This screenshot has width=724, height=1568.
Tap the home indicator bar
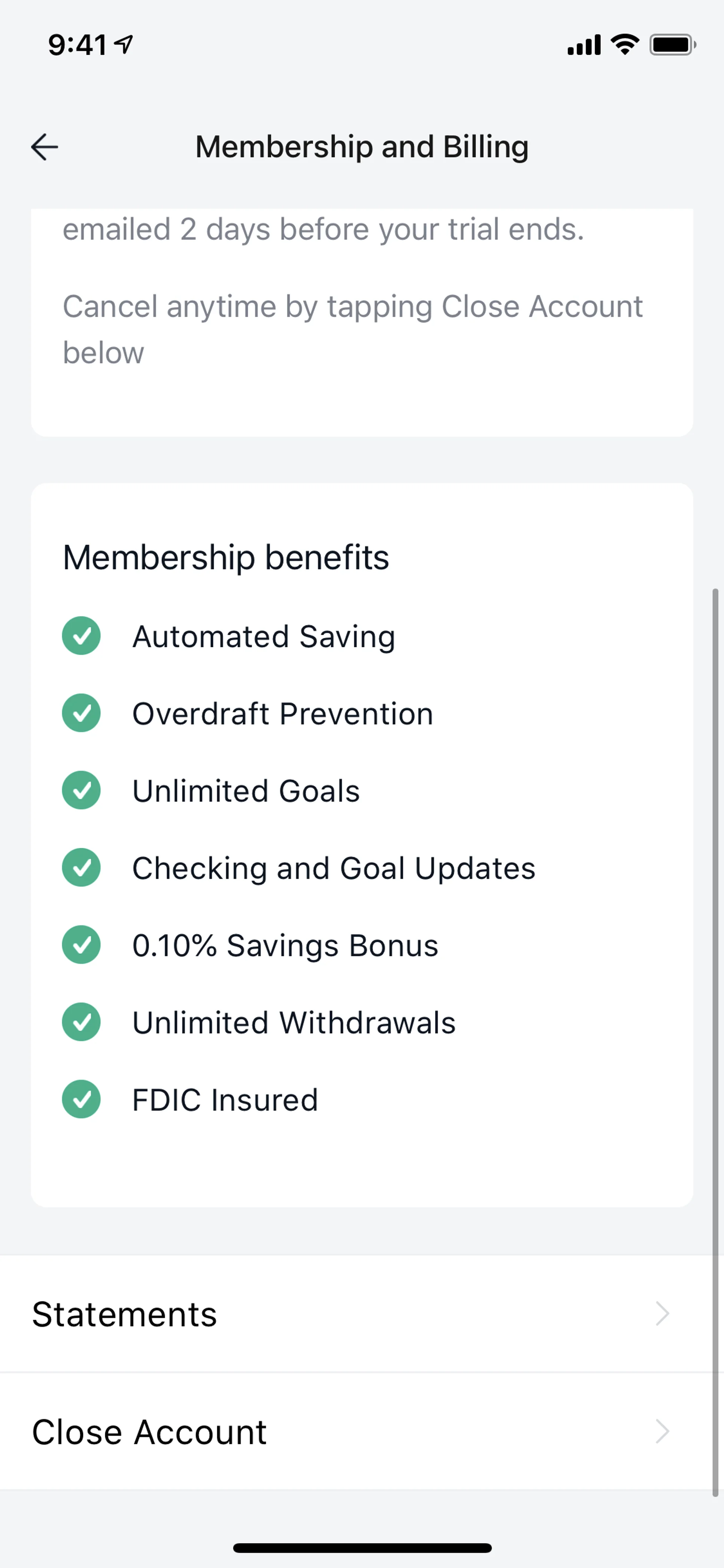362,1548
